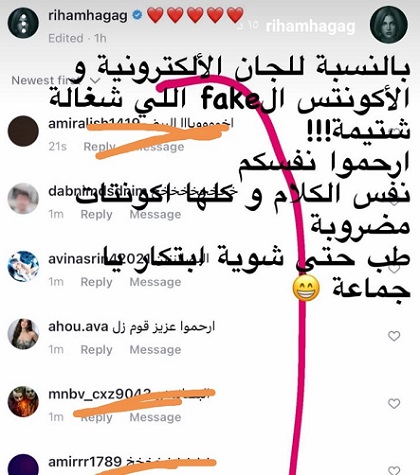Message the mnbv_cxz9042 commenter
420x475 pixels.
pyautogui.click(x=155, y=417)
